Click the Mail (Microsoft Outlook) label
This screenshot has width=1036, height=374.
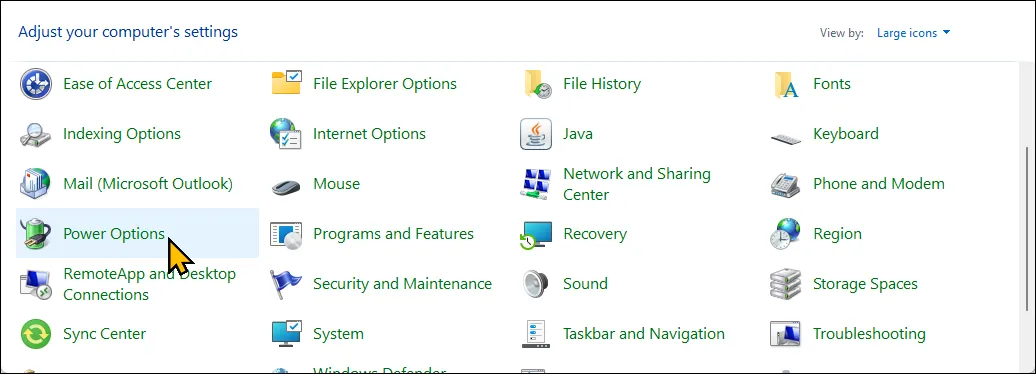tap(148, 184)
